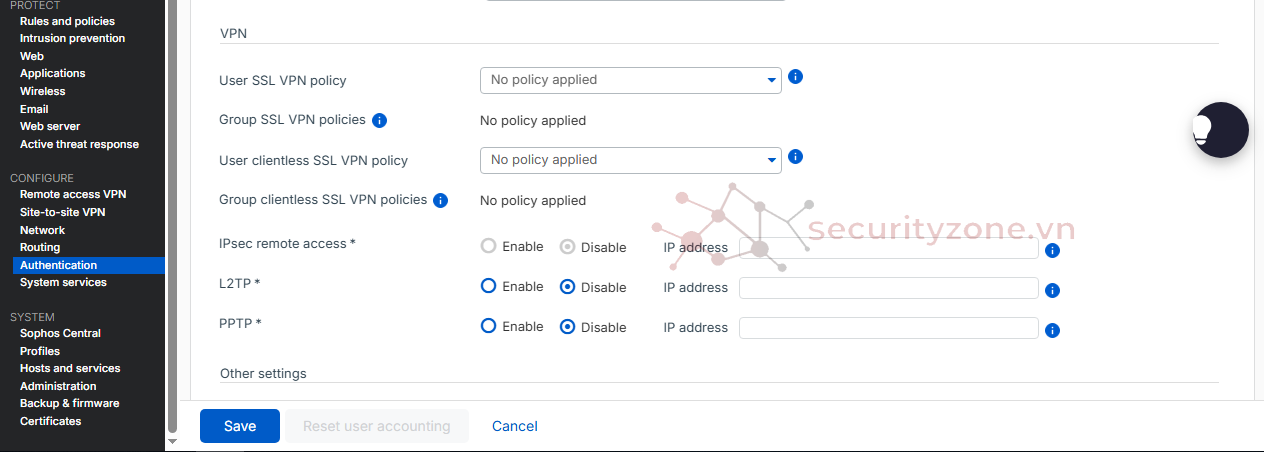Click info icon beside User clientless SSL VPN dropdown
This screenshot has height=452, width=1264.
(x=796, y=157)
